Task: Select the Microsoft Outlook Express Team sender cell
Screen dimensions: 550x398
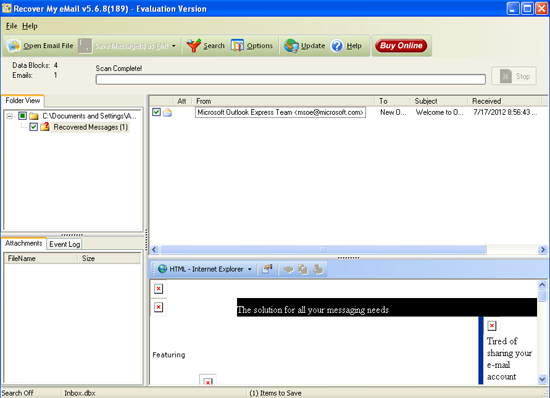Action: (280, 112)
